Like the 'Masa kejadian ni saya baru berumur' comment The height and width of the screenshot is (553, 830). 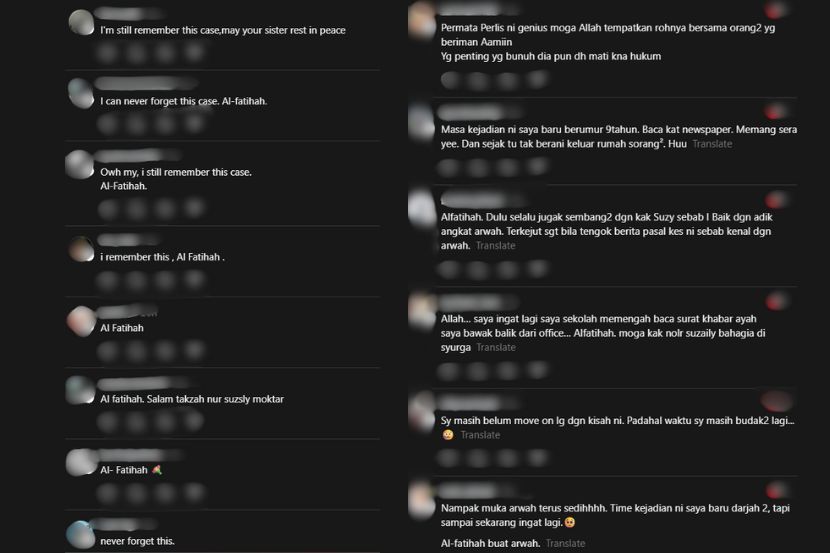[x=775, y=112]
